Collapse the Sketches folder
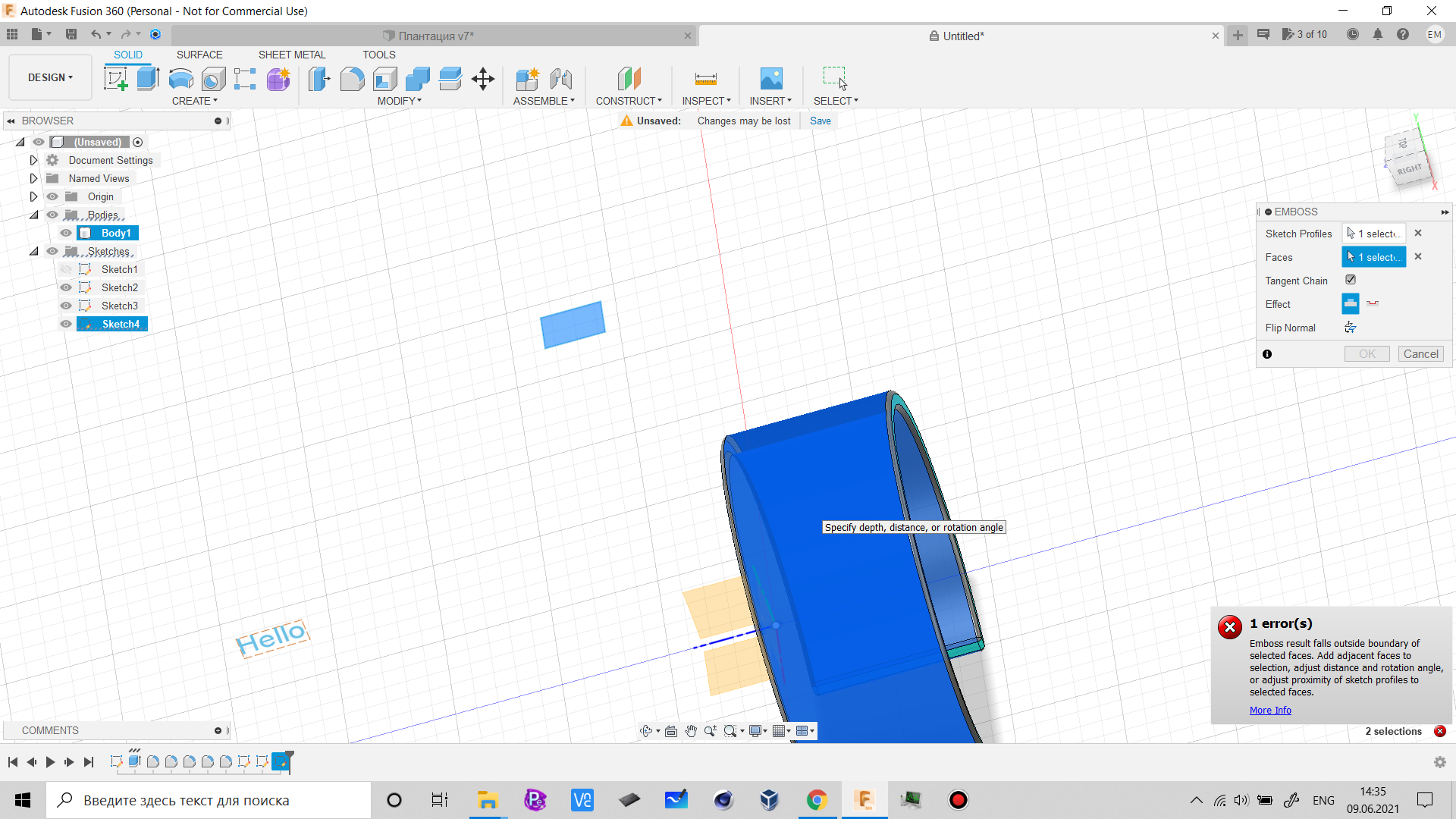The image size is (1456, 819). [33, 251]
